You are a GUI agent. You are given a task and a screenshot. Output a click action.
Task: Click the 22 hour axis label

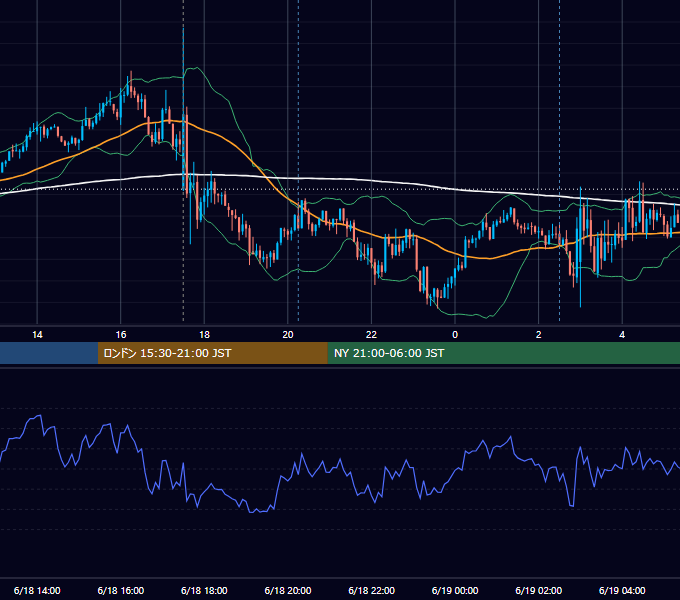coord(372,335)
